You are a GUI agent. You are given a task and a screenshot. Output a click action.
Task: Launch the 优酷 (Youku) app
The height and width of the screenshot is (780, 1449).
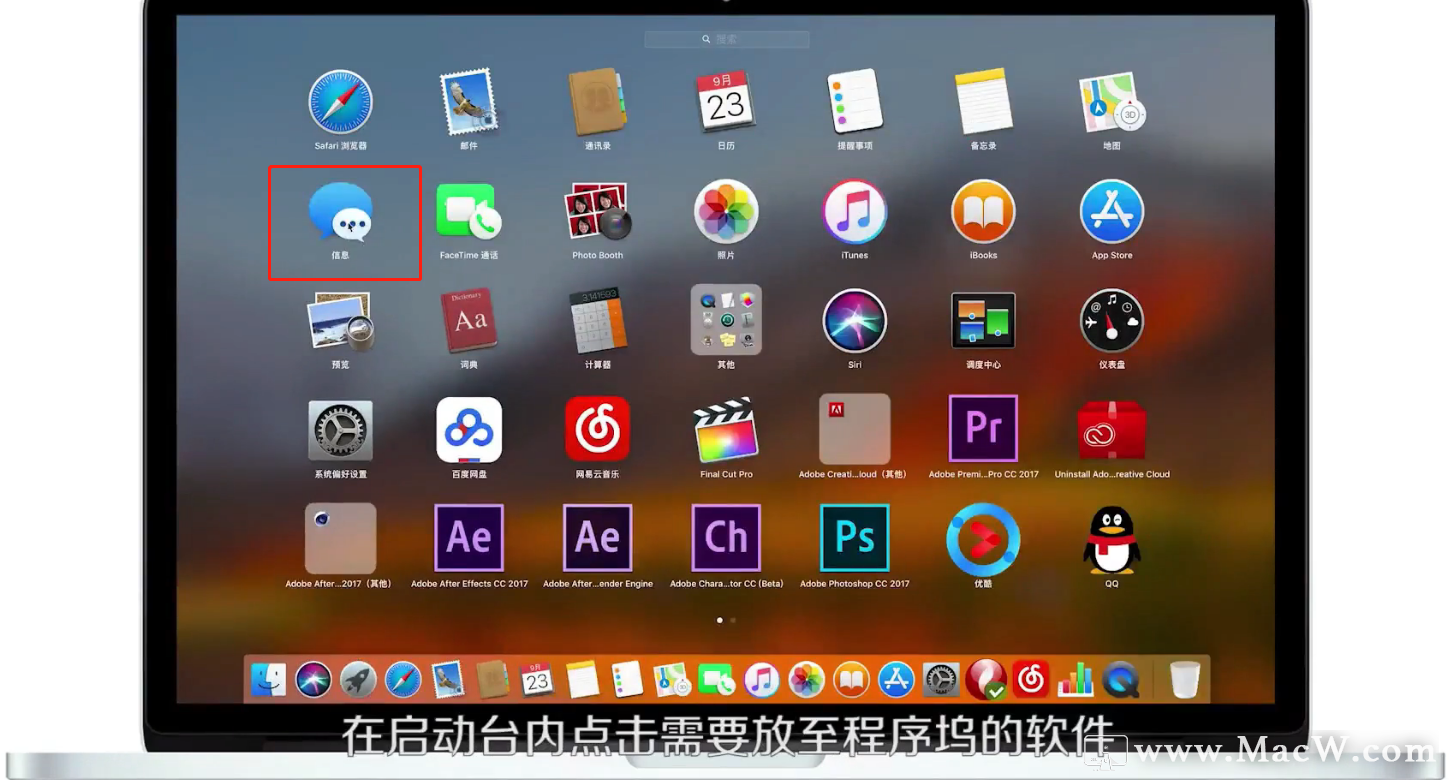click(x=984, y=540)
